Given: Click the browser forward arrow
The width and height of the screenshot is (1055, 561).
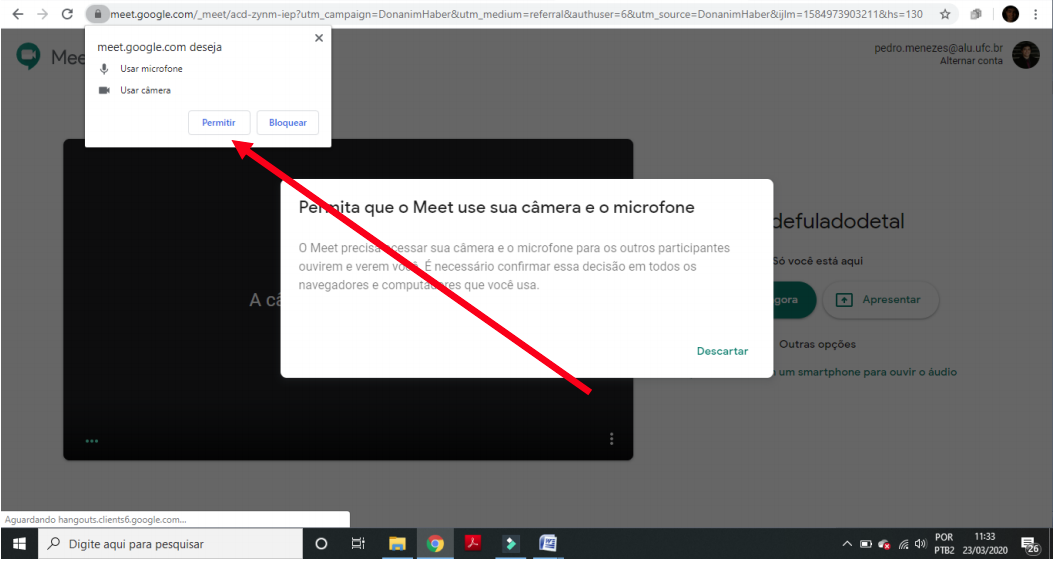Looking at the screenshot, I should (x=42, y=13).
